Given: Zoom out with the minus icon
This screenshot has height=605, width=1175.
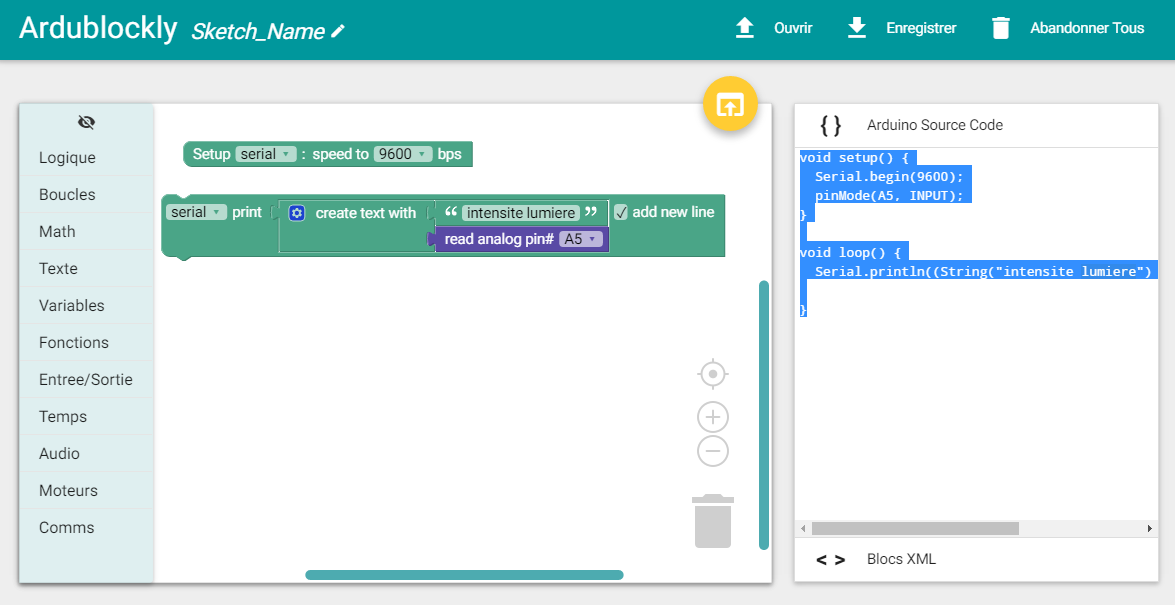Looking at the screenshot, I should pyautogui.click(x=713, y=451).
